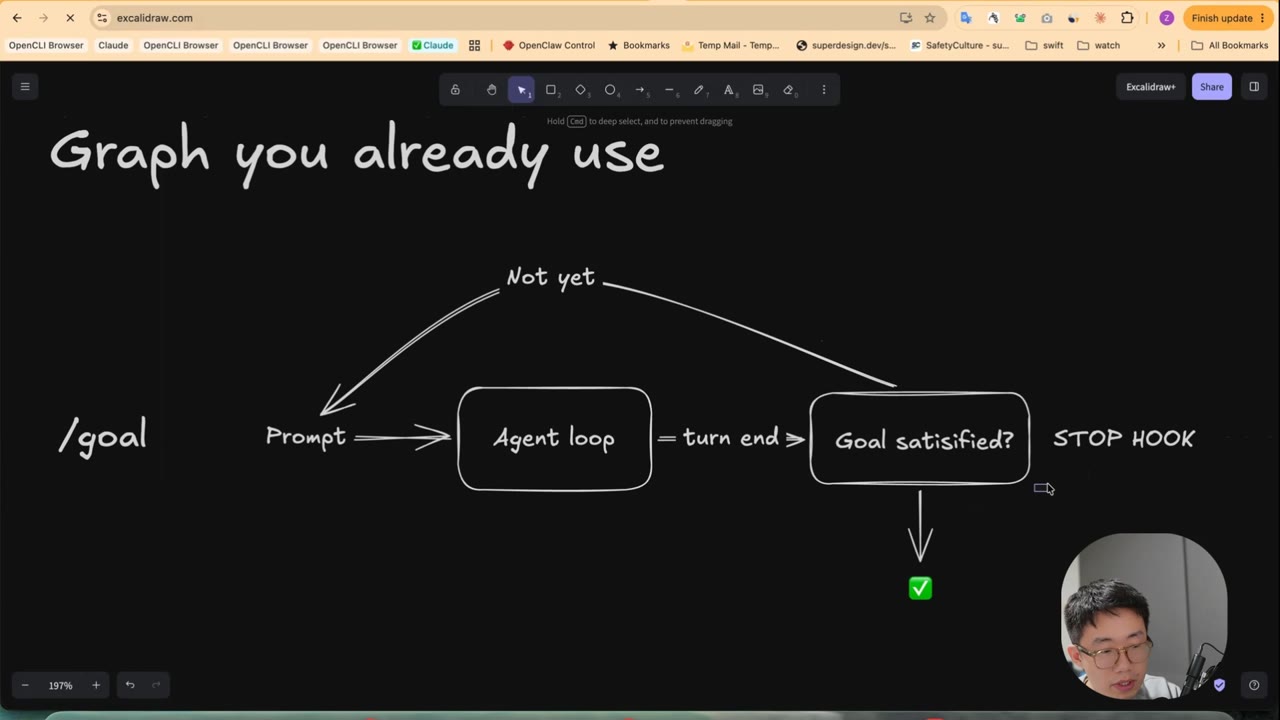The width and height of the screenshot is (1280, 720).
Task: Toggle the library sidebar panel
Action: tap(1254, 87)
